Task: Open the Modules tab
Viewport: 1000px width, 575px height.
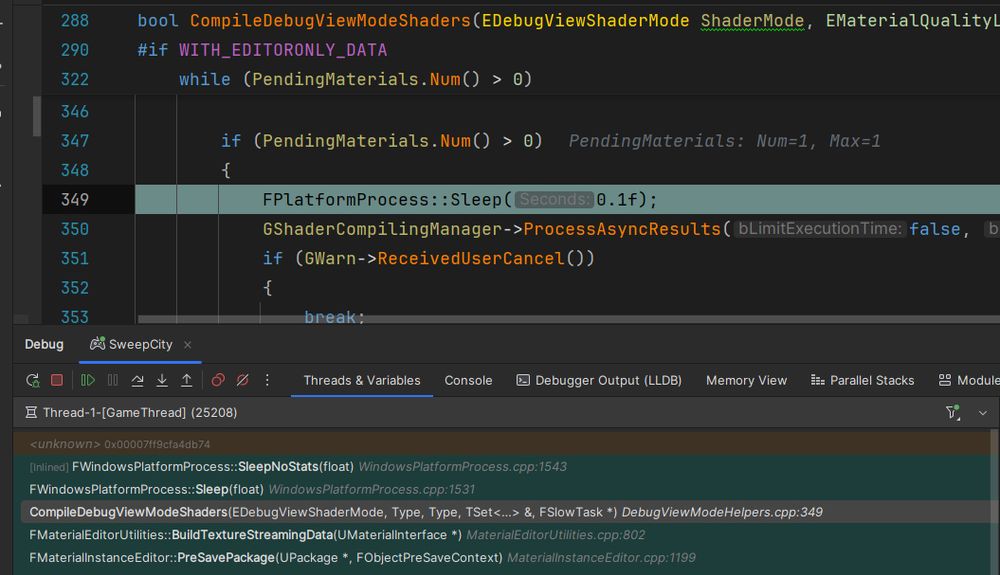Action: point(969,381)
